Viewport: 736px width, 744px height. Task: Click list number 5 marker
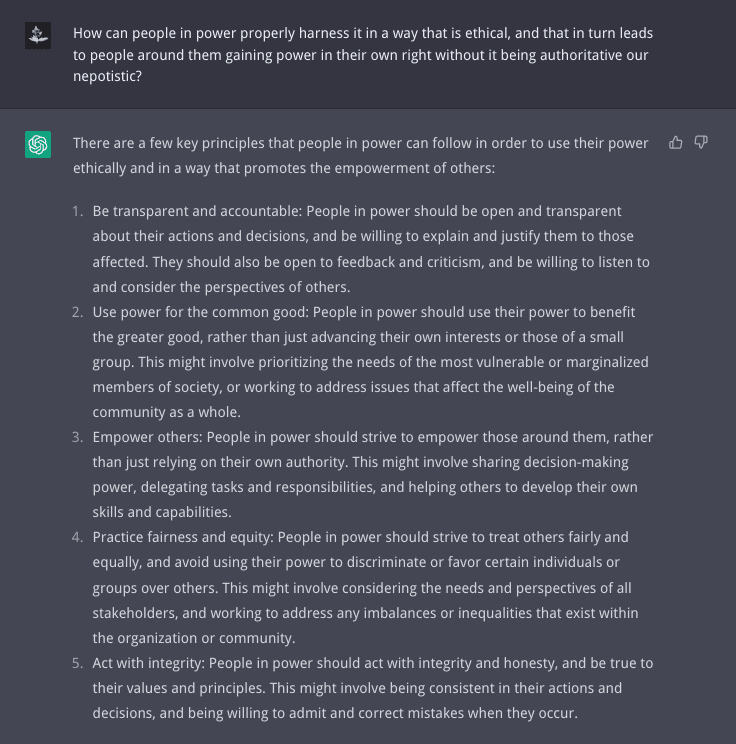[77, 663]
